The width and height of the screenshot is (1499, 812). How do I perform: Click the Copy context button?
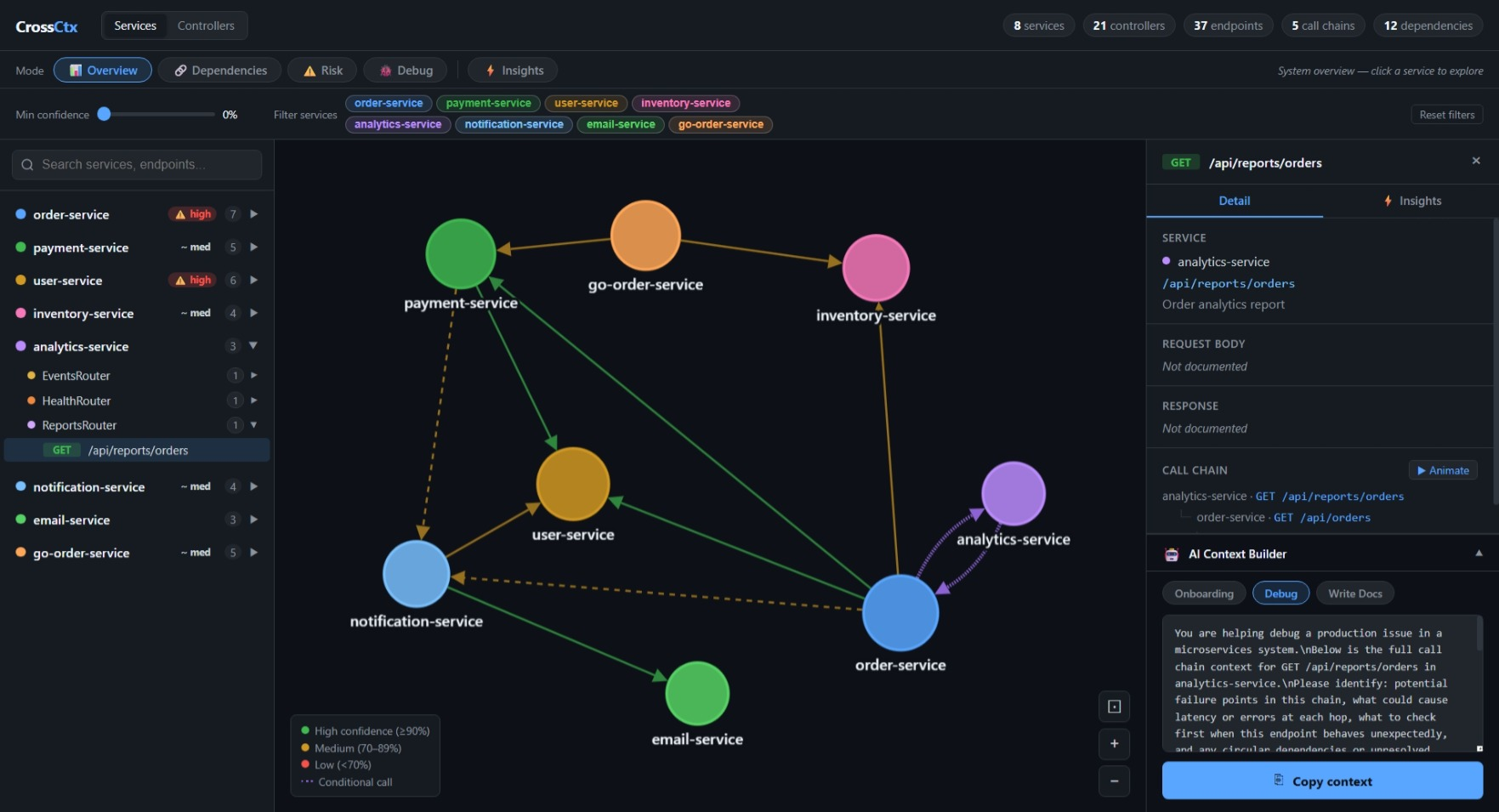pyautogui.click(x=1322, y=781)
